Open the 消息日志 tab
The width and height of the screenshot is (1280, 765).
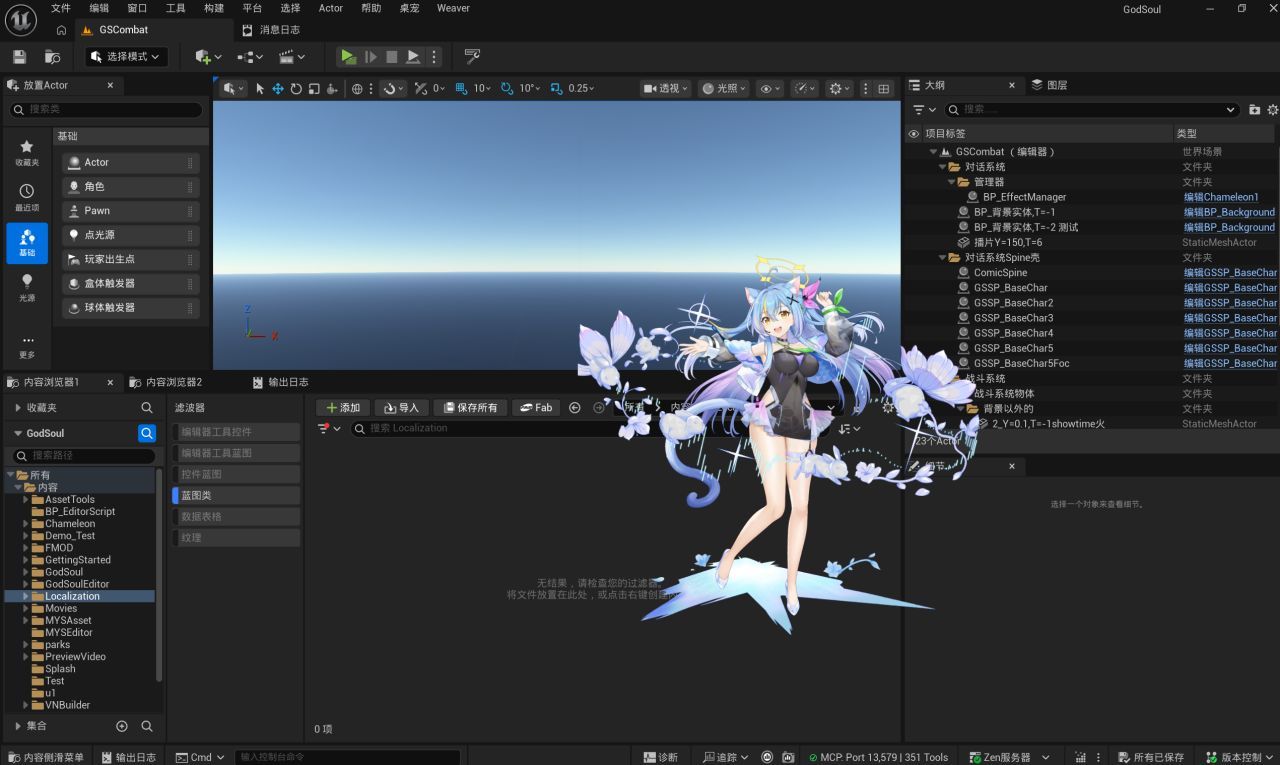point(270,30)
